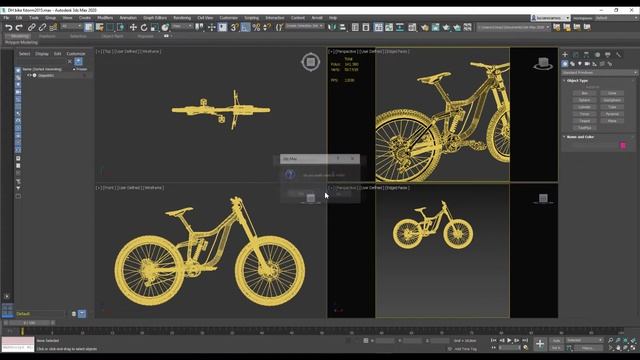Click the Cone primitive button

coord(612,93)
